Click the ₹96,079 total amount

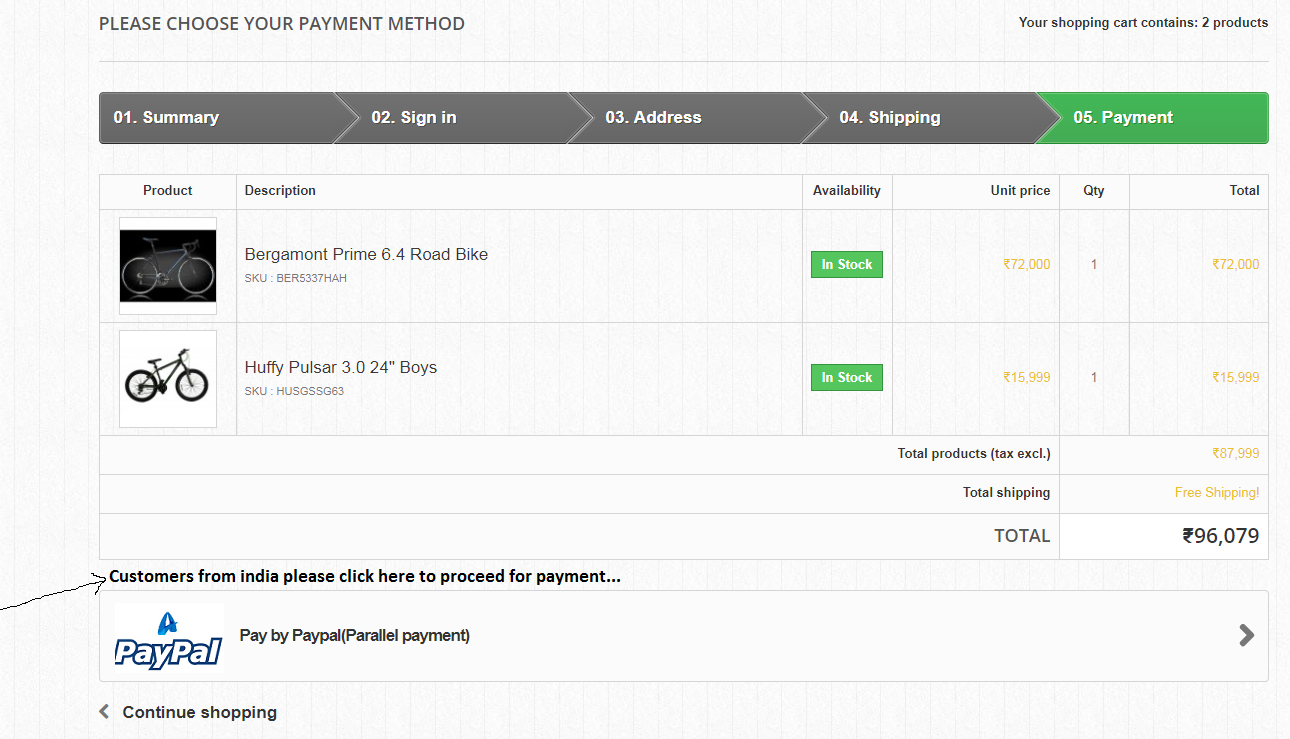tap(1220, 536)
